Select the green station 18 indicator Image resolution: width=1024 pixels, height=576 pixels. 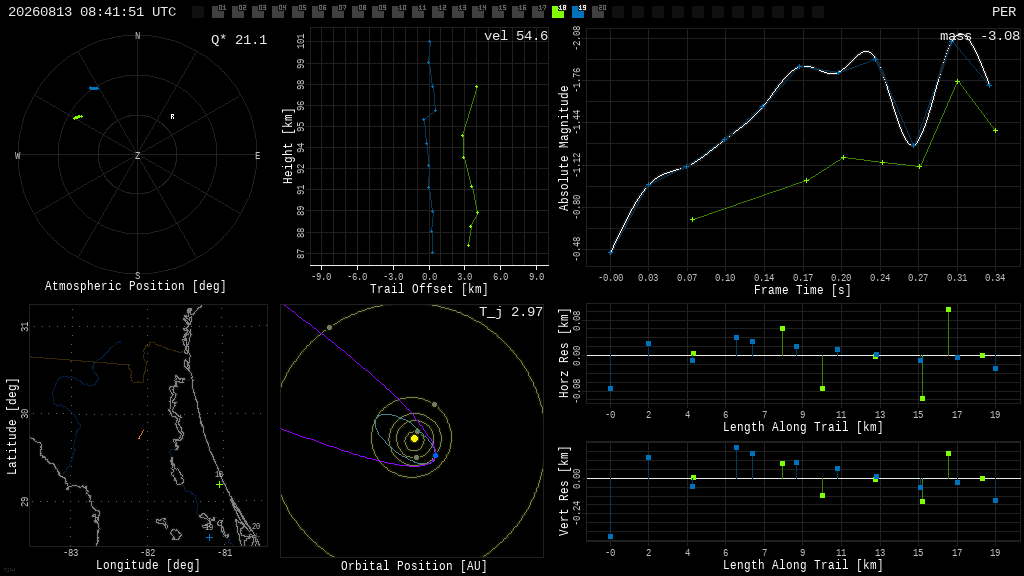[558, 12]
